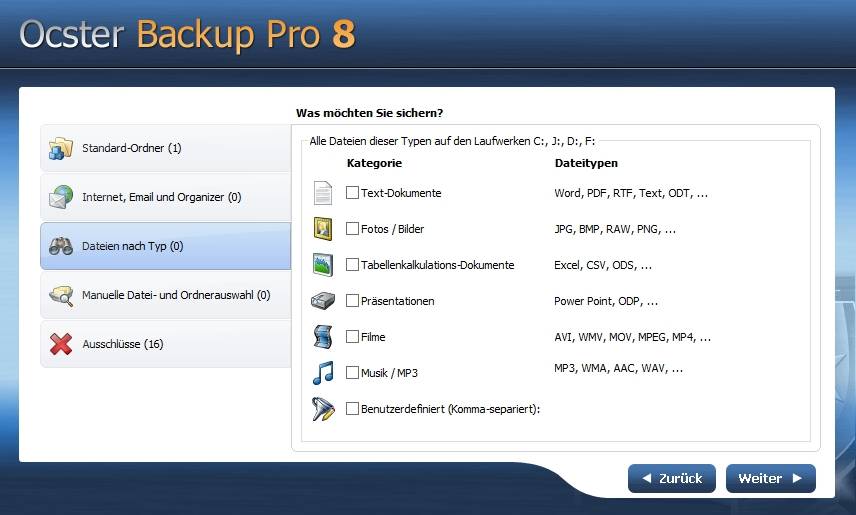Toggle the Präsentationen checkbox
The image size is (856, 515).
tap(352, 300)
